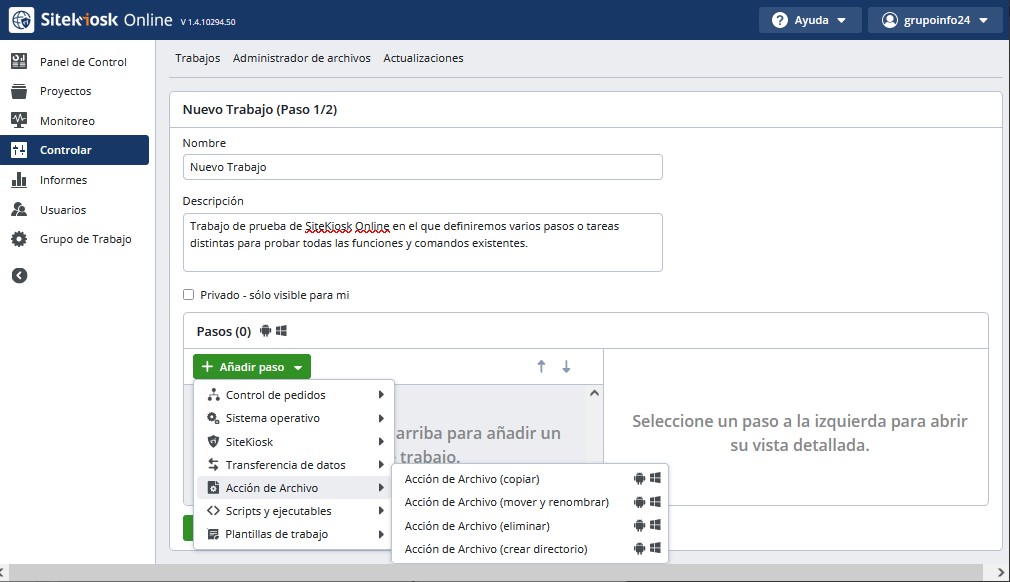
Task: Click the Grupo de Trabajo gear icon
Action: click(x=19, y=239)
